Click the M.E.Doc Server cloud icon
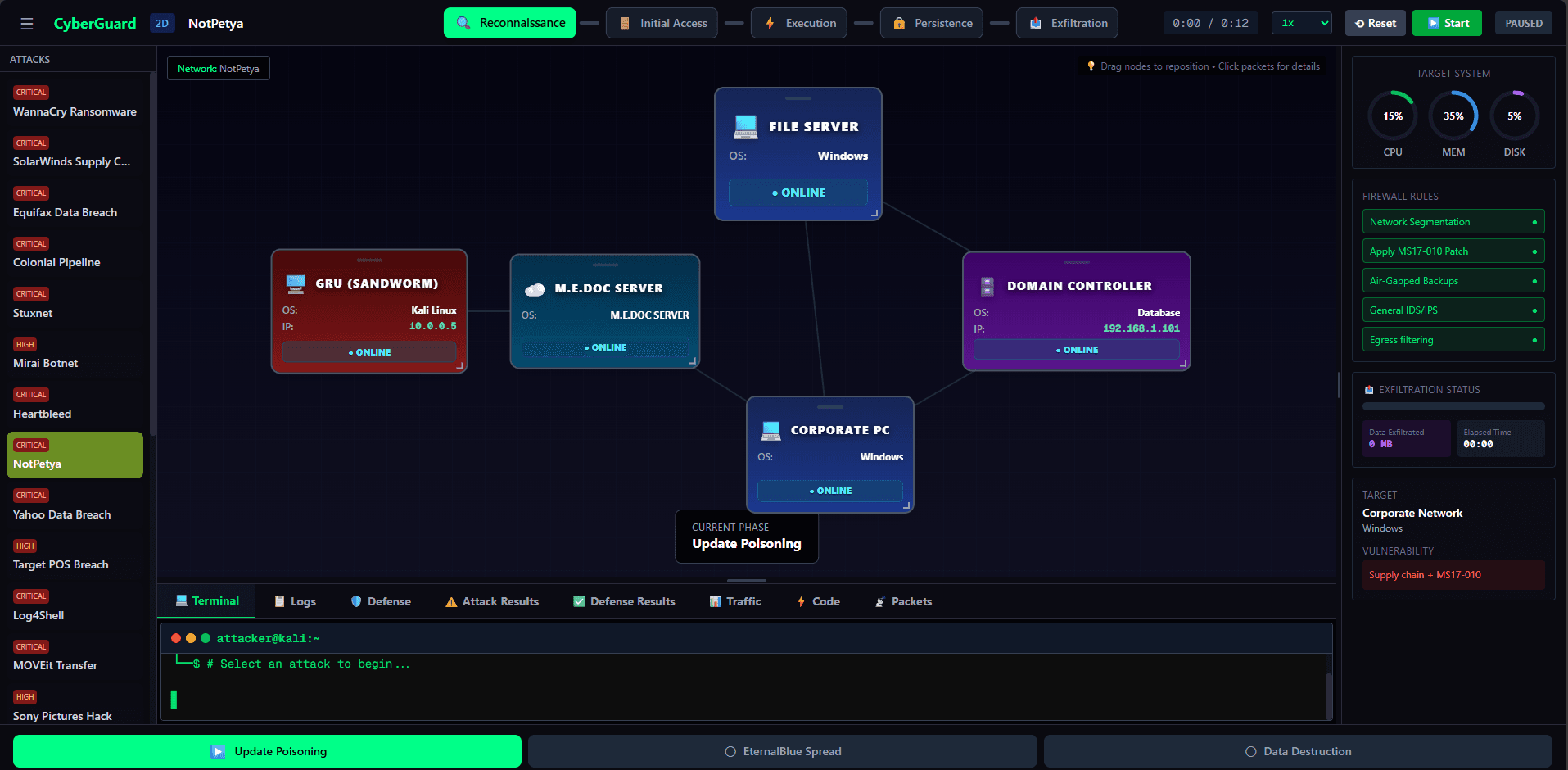Viewport: 1568px width, 770px height. pyautogui.click(x=535, y=289)
